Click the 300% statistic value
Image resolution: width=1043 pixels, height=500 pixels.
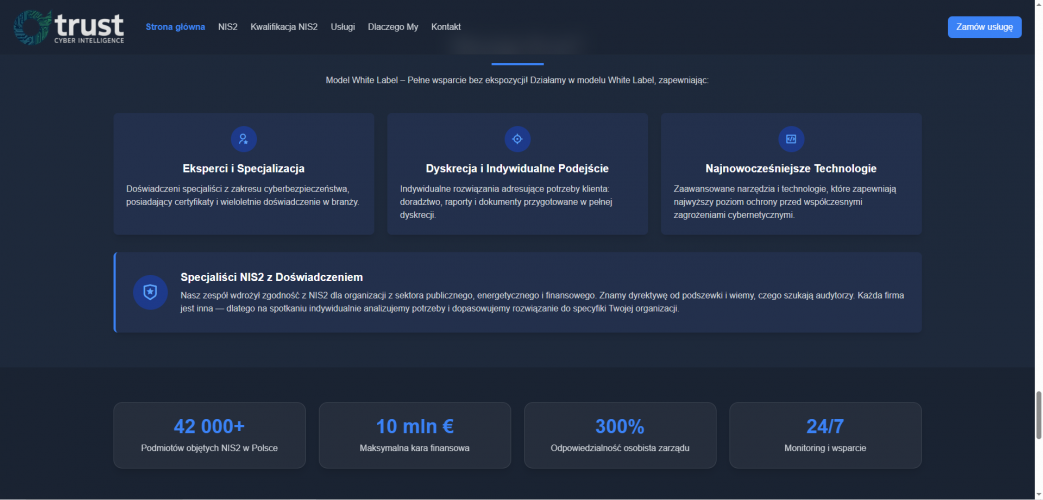[x=620, y=426]
